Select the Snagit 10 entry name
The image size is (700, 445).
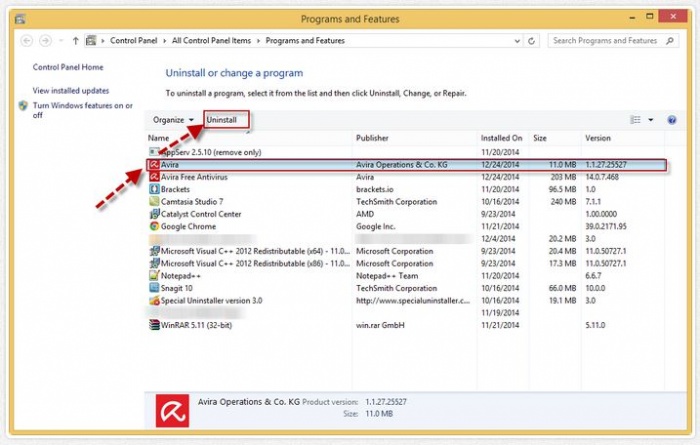[176, 288]
